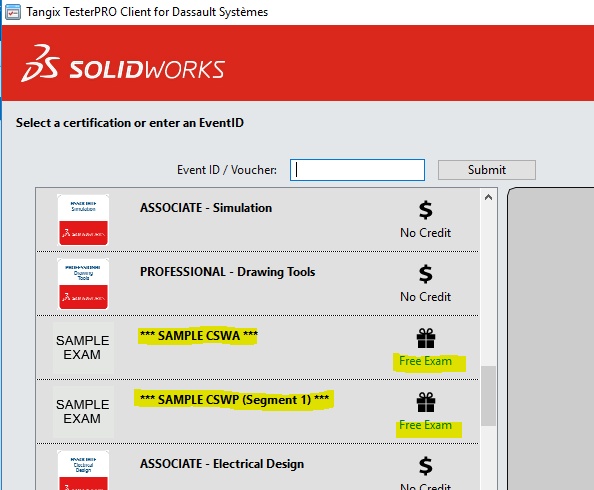The image size is (594, 490).
Task: Click the dollar icon for ASSOCIATE - Electrical Design
Action: [425, 466]
